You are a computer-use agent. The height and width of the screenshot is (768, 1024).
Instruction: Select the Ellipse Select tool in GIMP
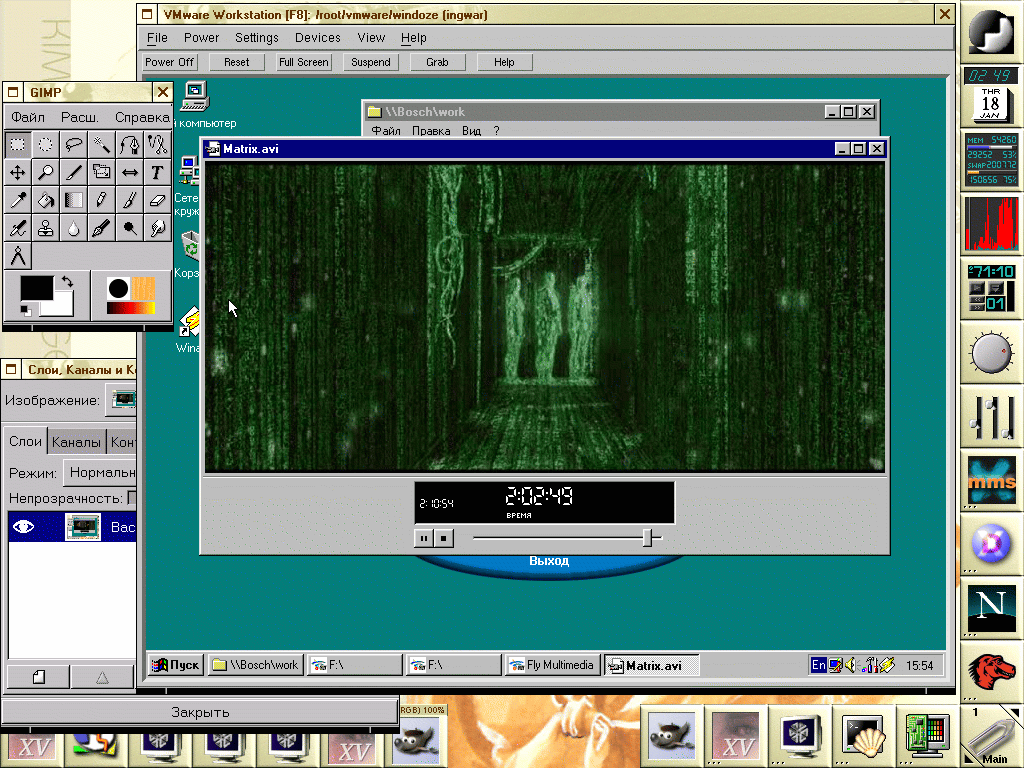point(46,144)
